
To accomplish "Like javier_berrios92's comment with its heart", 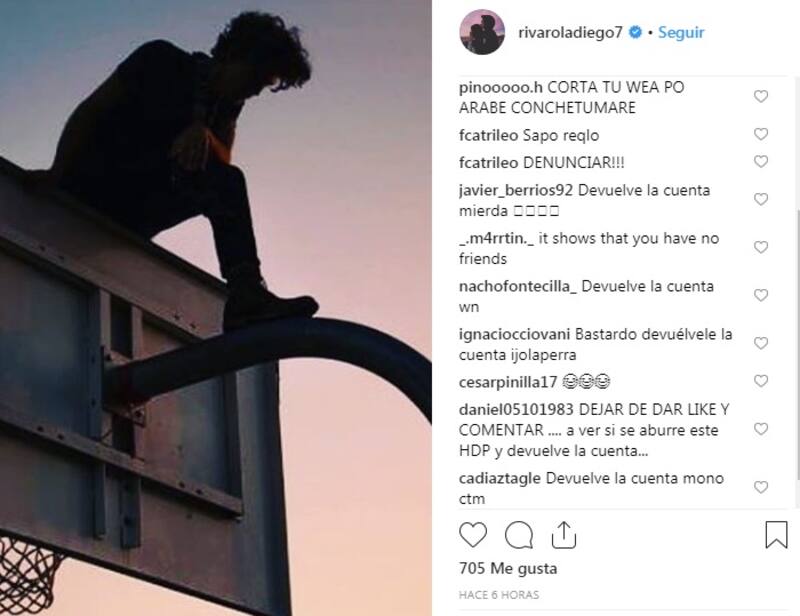I will click(761, 200).
